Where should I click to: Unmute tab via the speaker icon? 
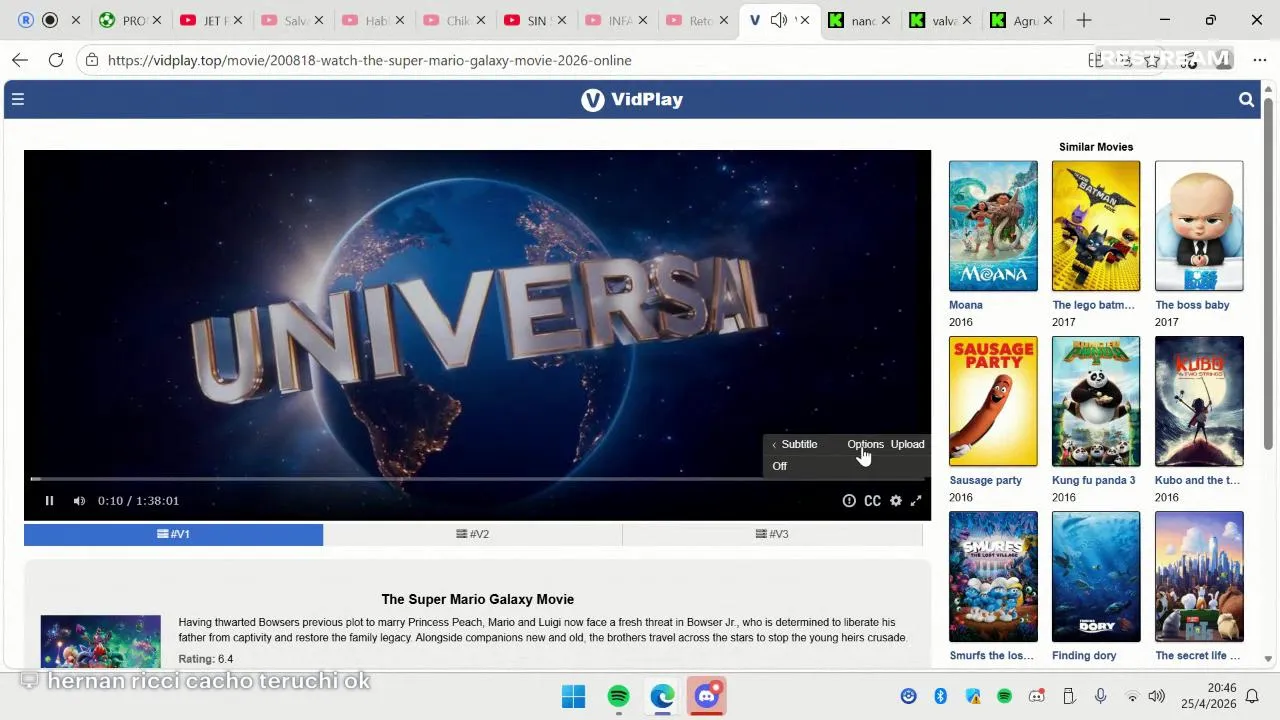tap(779, 20)
